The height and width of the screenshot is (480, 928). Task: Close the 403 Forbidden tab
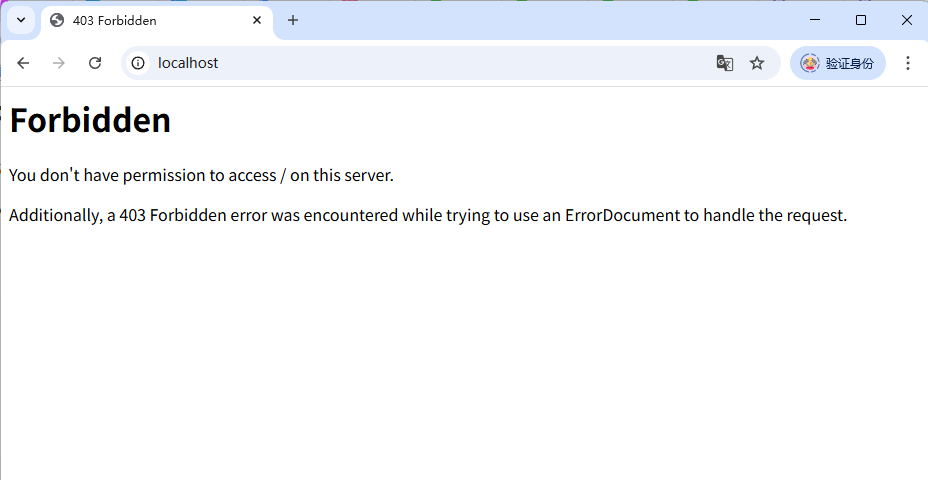click(257, 20)
